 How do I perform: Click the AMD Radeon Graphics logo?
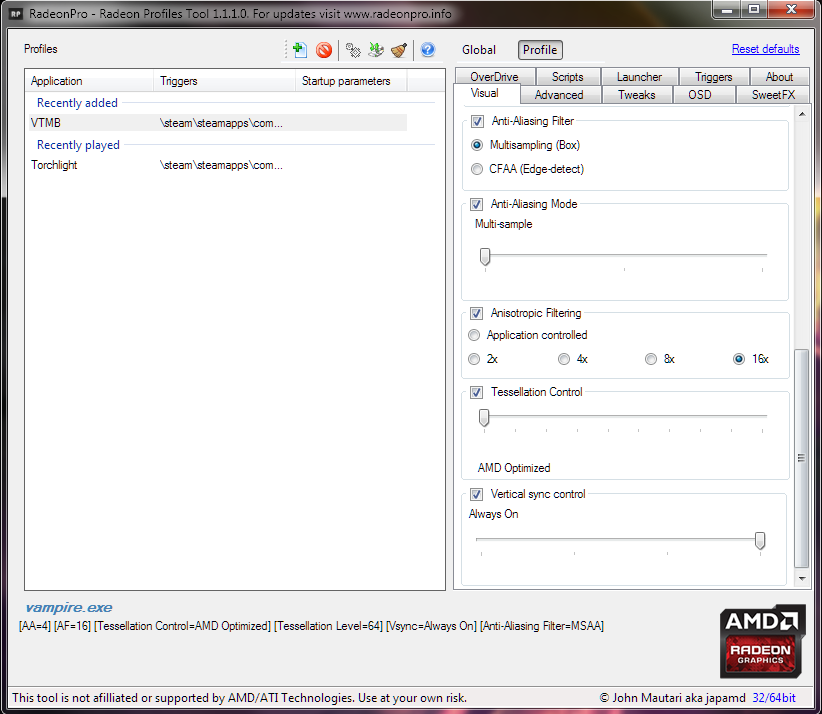(x=762, y=641)
